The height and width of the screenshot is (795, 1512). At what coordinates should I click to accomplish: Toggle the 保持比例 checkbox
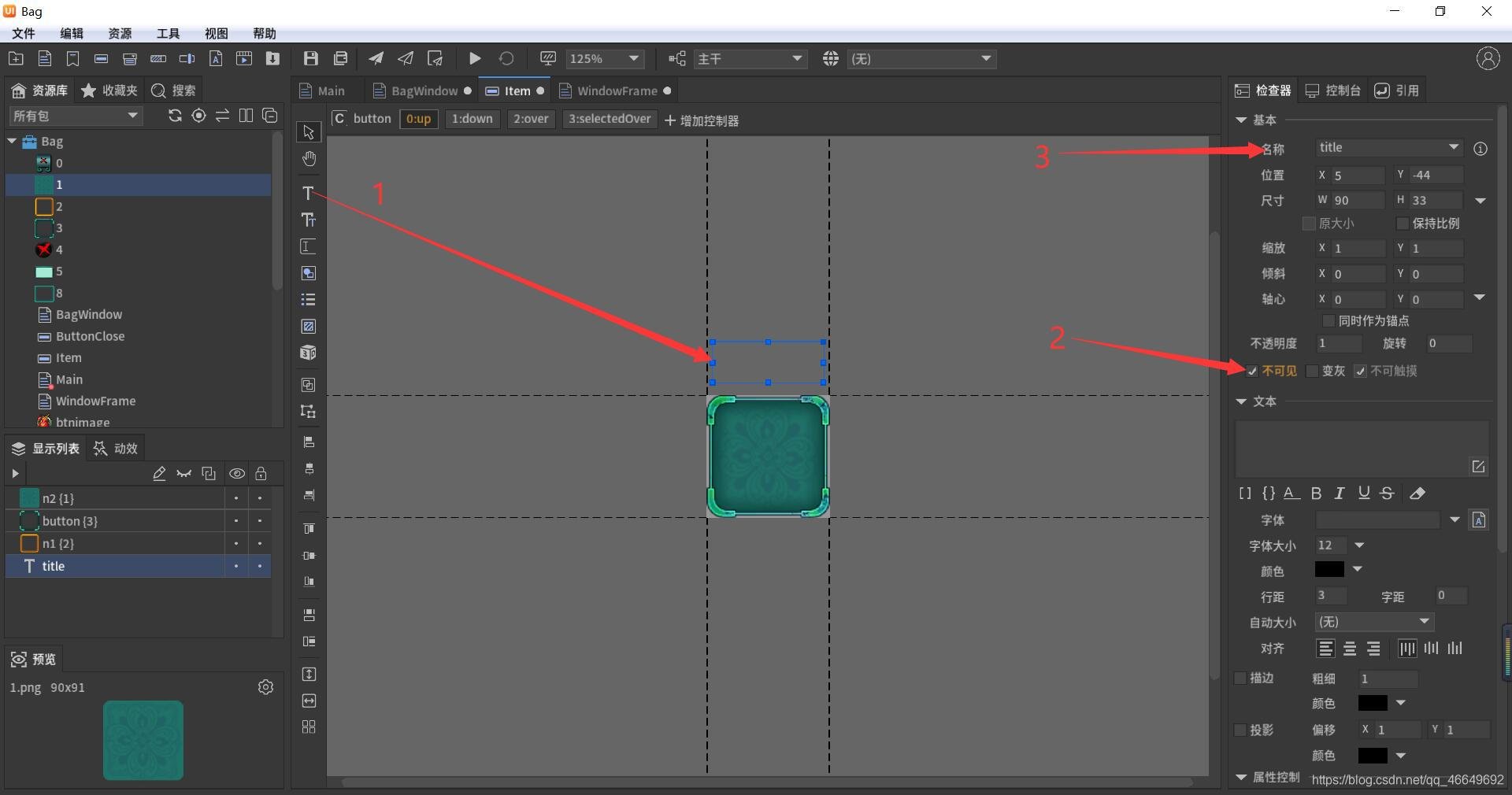1403,224
